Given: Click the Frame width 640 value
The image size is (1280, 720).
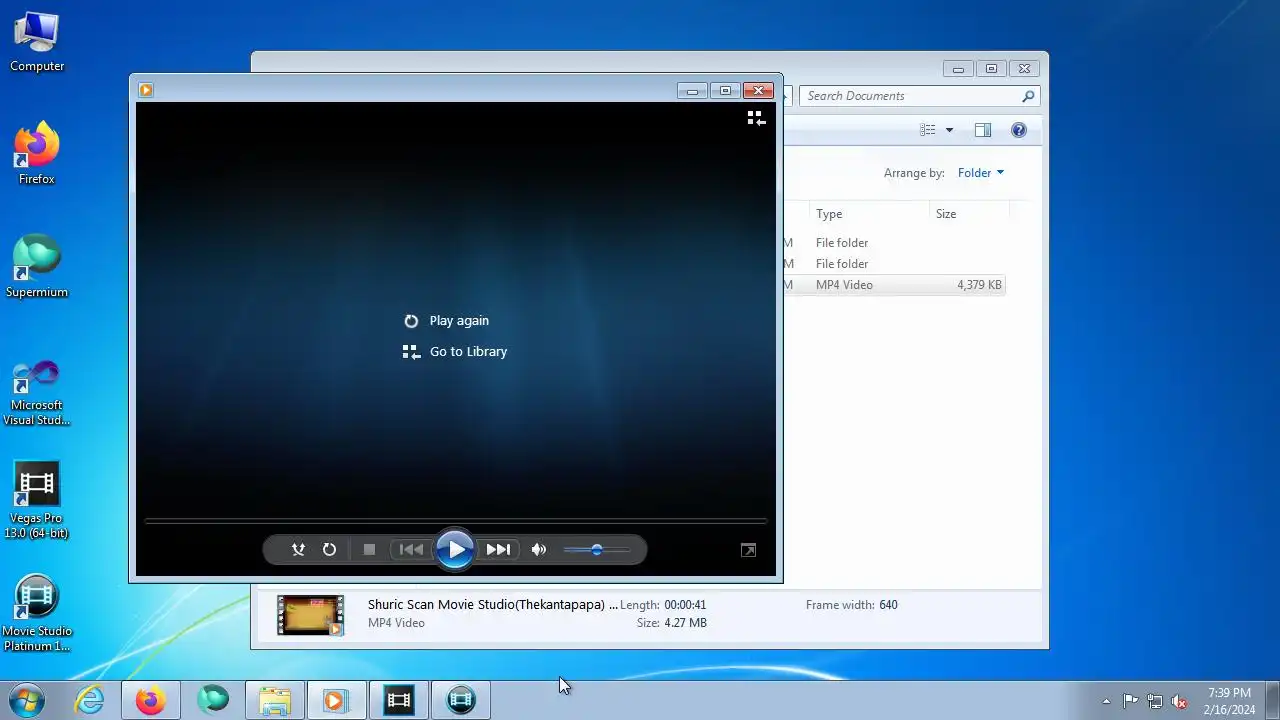Looking at the screenshot, I should click(x=888, y=605).
